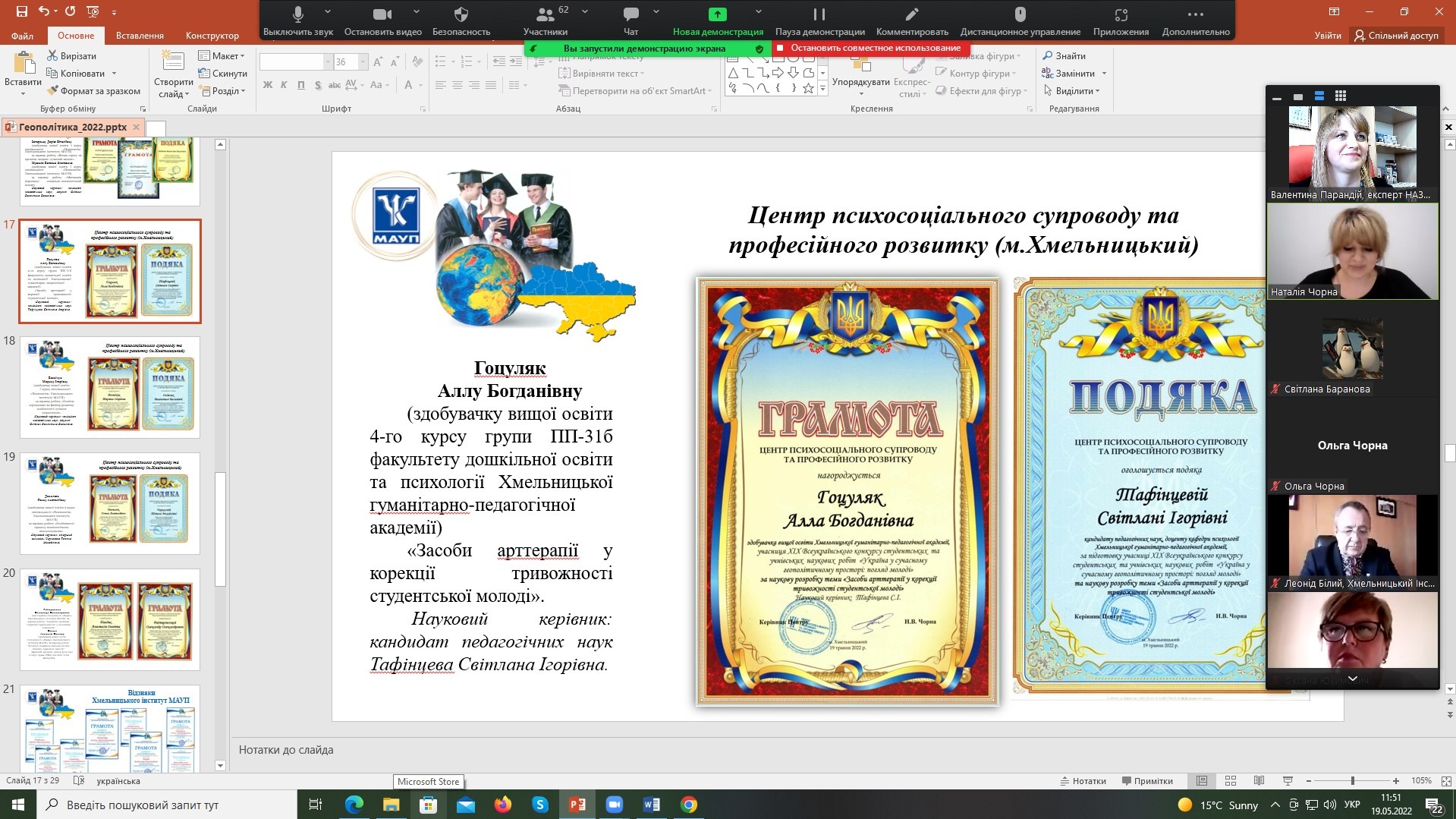Switch to the Вставлення ribbon tab
The width and height of the screenshot is (1456, 819).
(140, 36)
